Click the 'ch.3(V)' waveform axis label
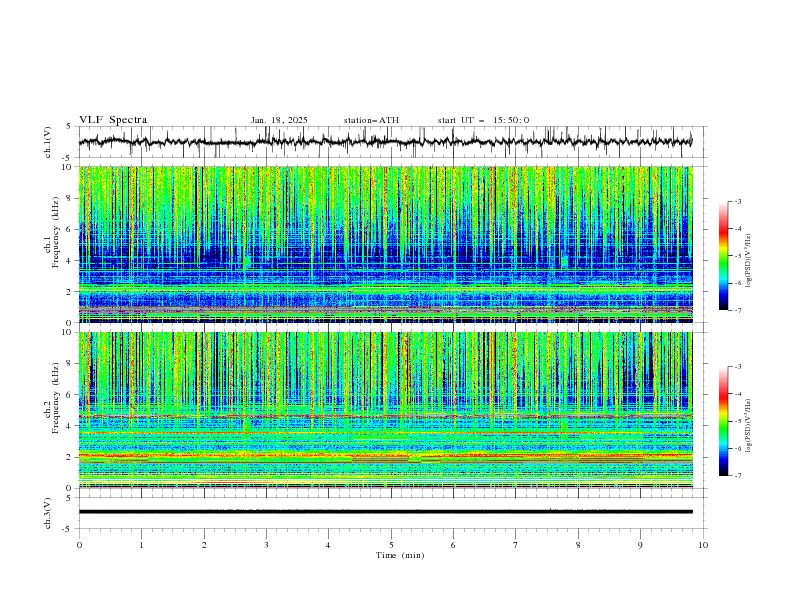The height and width of the screenshot is (612, 792). click(48, 513)
